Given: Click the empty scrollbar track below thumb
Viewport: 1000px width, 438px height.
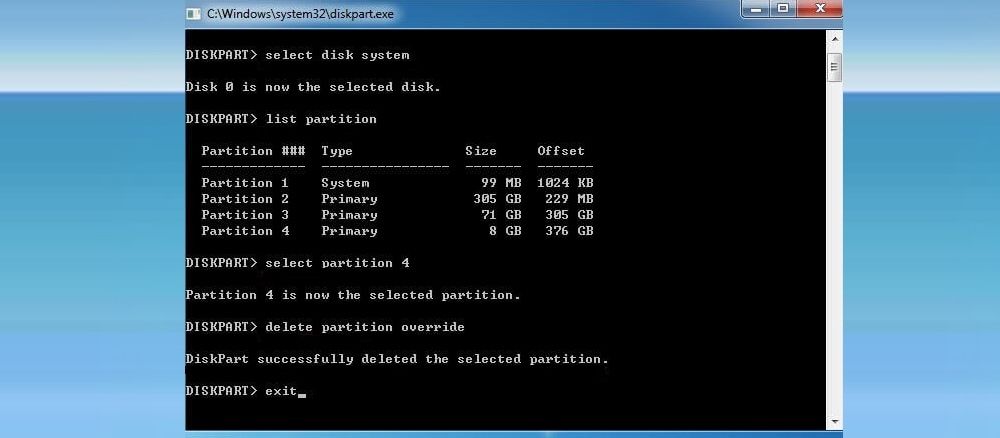Looking at the screenshot, I should coord(833,250).
